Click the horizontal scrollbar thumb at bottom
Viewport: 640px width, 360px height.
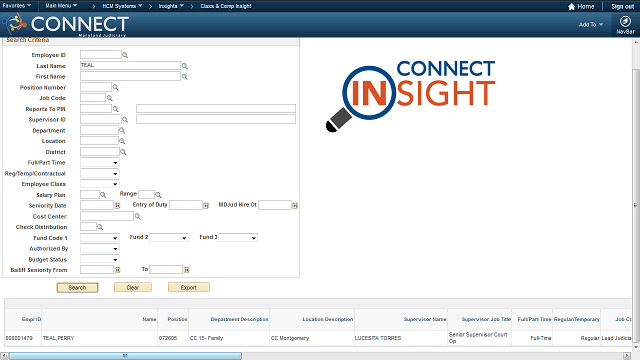pyautogui.click(x=125, y=356)
